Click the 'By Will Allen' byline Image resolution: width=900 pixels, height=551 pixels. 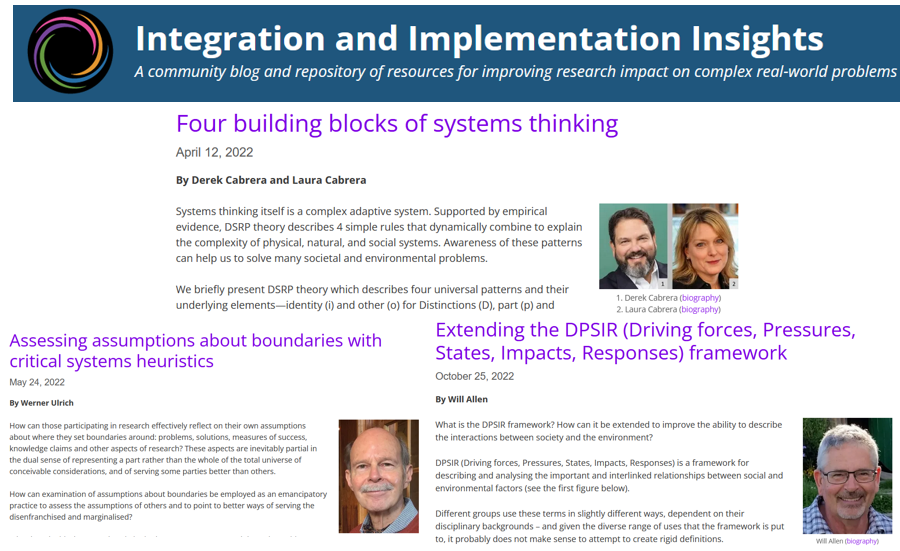(461, 399)
